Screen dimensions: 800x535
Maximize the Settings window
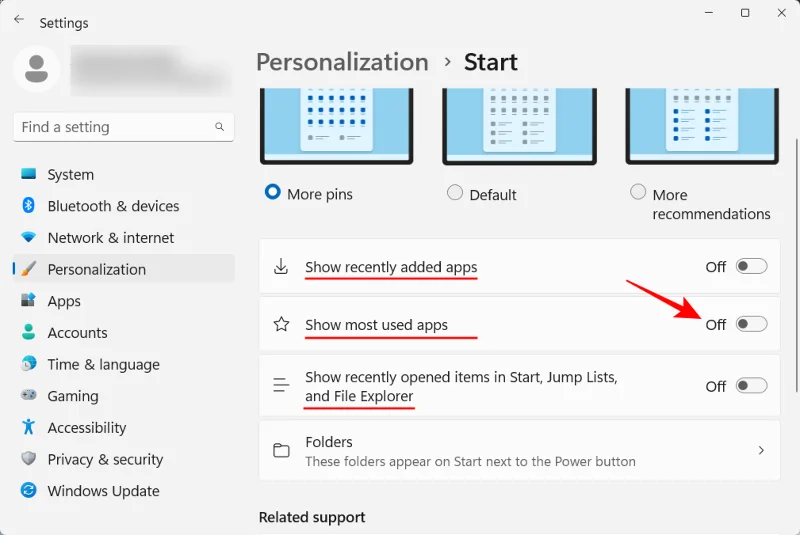[745, 13]
